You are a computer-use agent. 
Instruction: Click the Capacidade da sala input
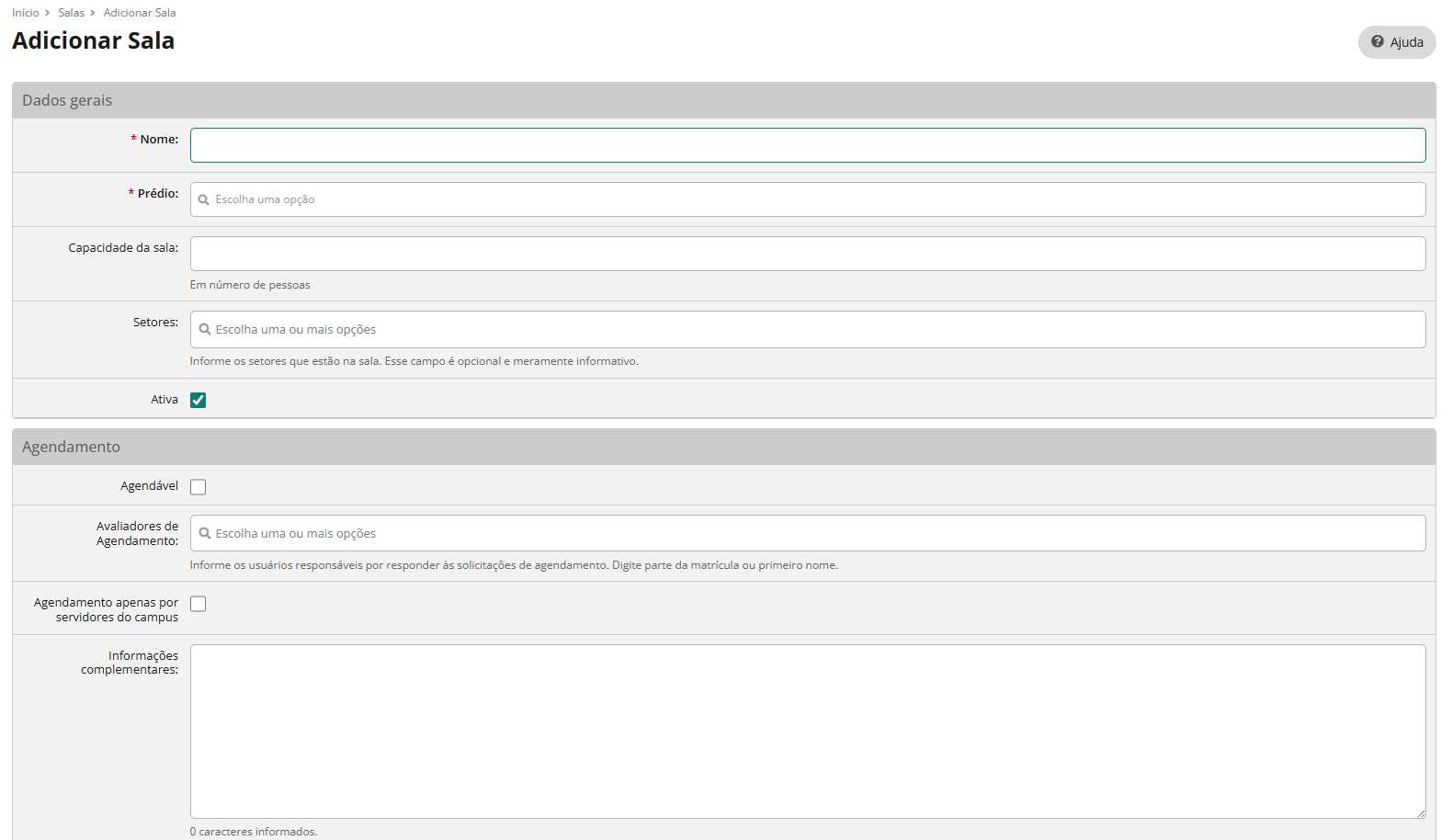(x=807, y=254)
